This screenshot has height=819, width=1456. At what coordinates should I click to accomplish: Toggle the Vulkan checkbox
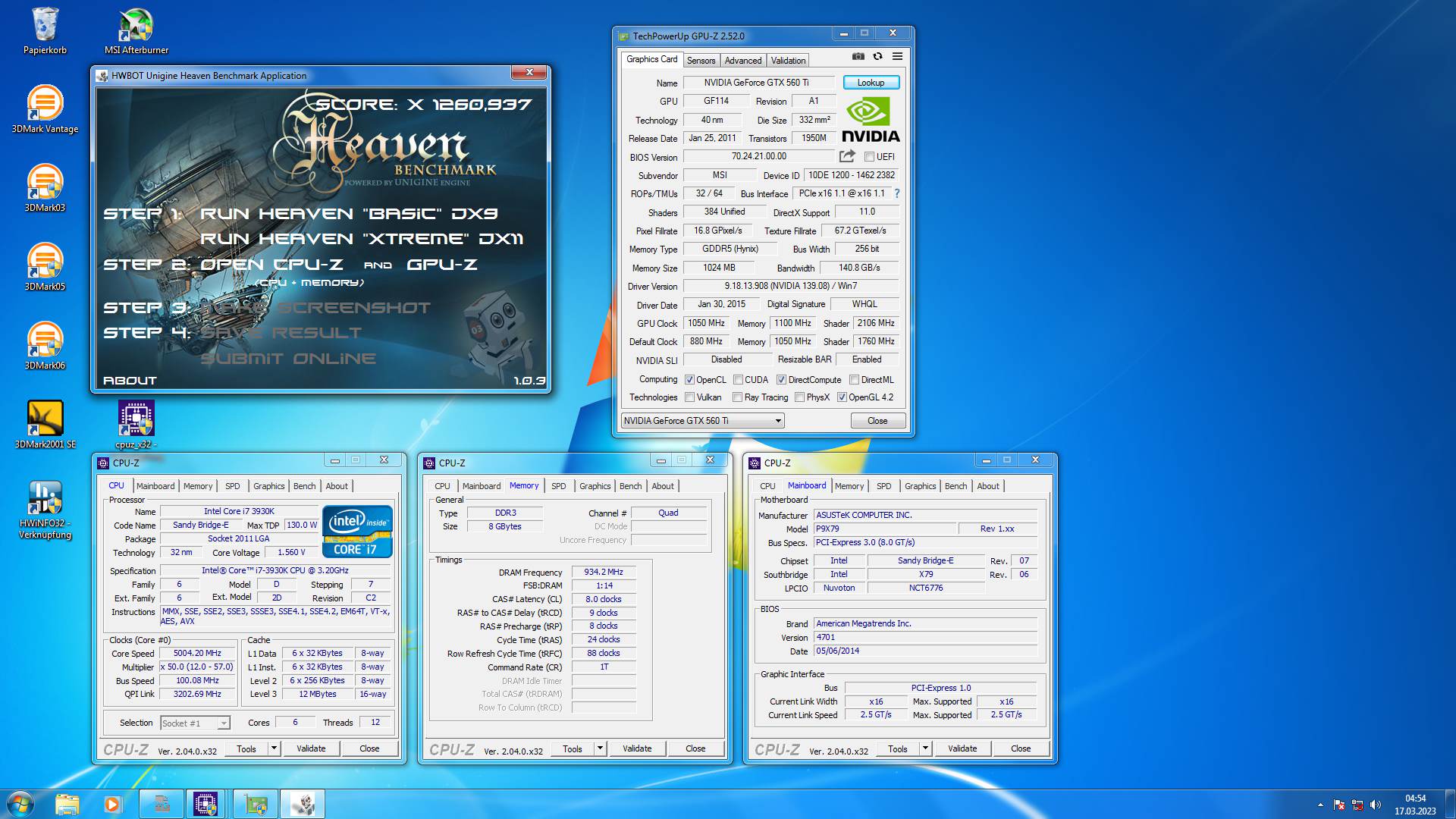coord(689,397)
